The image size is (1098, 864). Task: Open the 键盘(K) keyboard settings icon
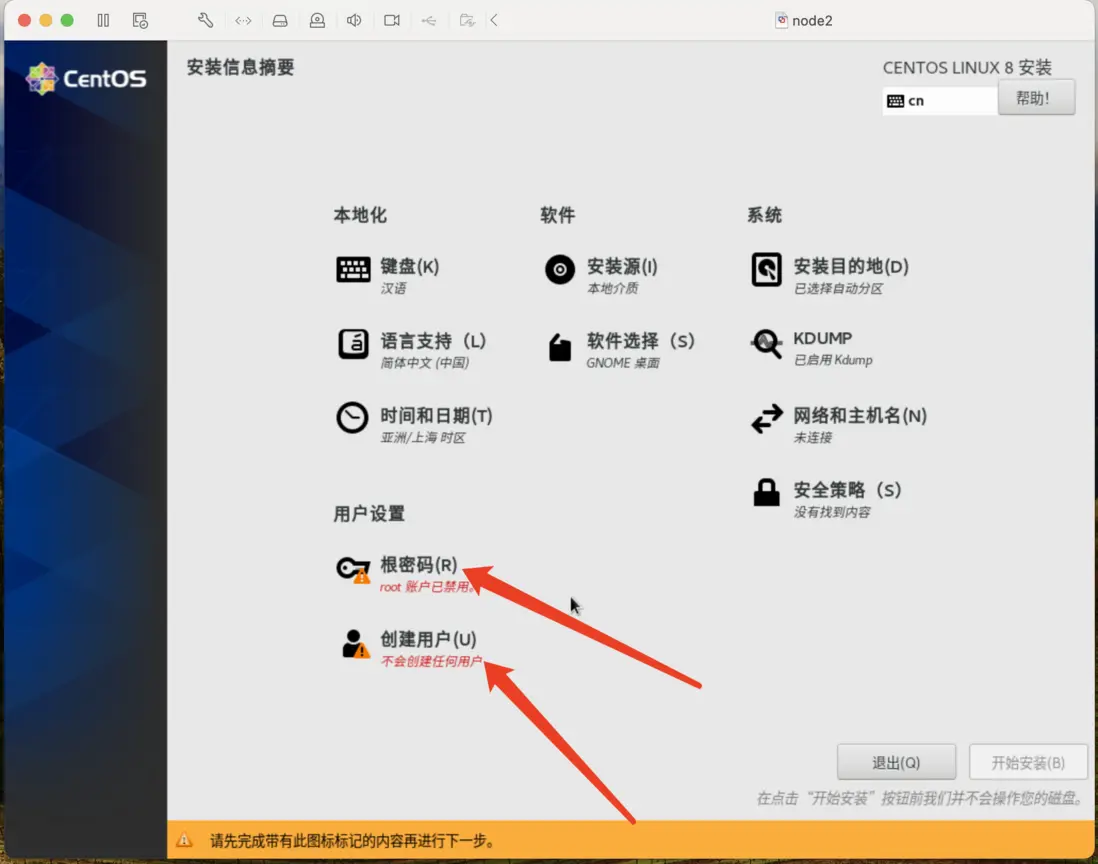point(353,270)
